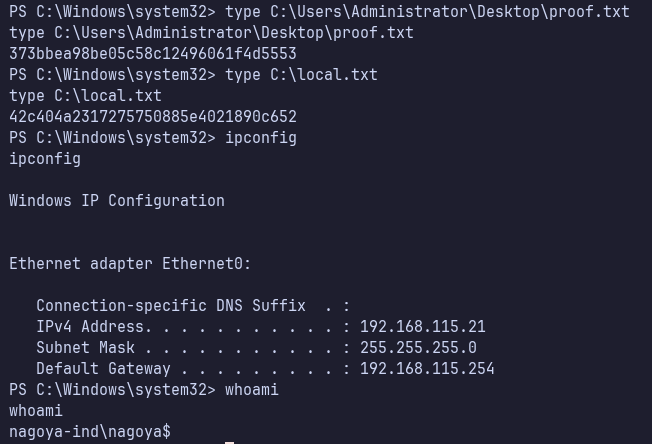Click the whoami command on the PS prompt line
Image resolution: width=652 pixels, height=444 pixels.
coord(251,390)
